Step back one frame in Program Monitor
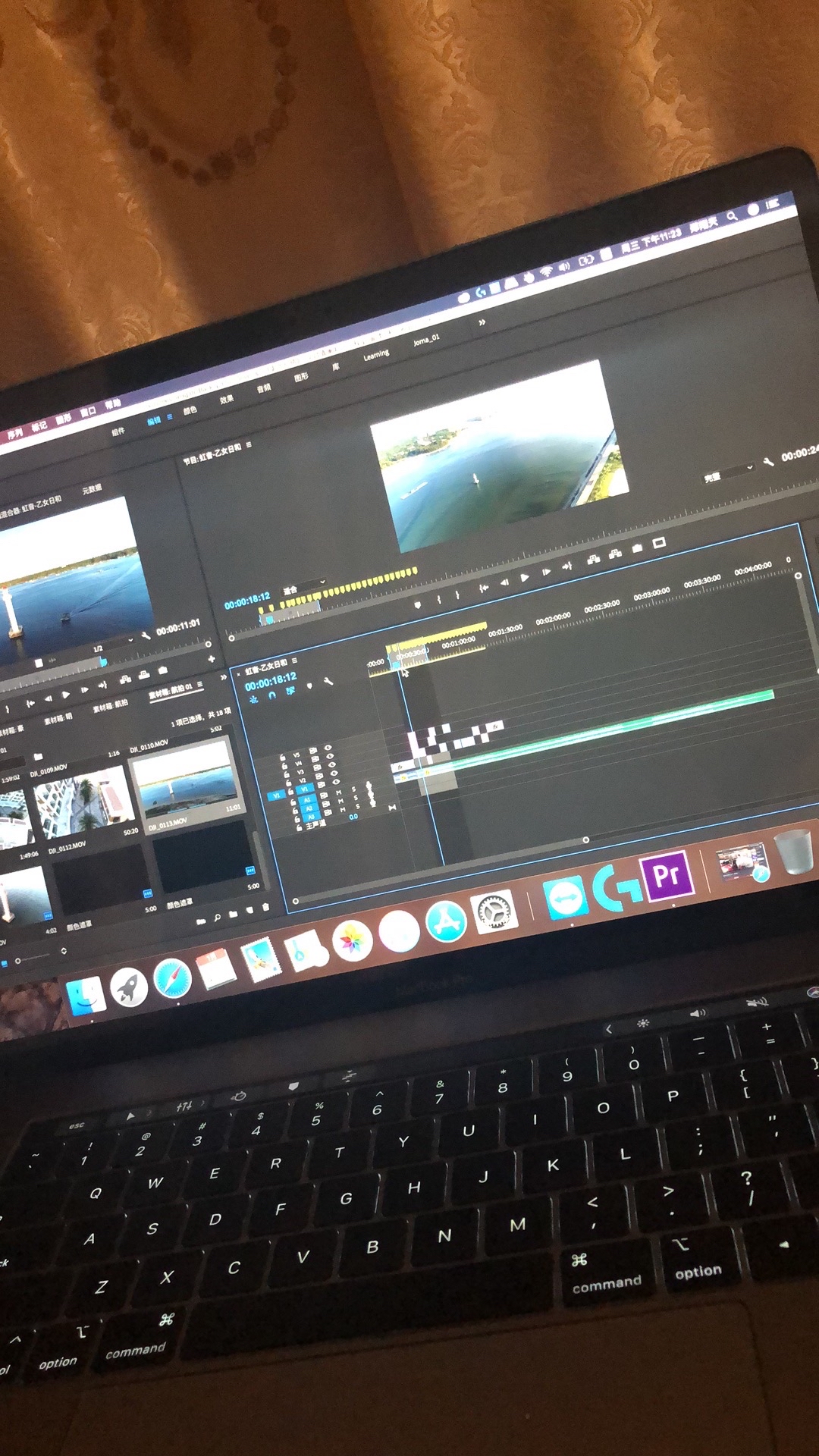The width and height of the screenshot is (819, 1456). tap(504, 582)
